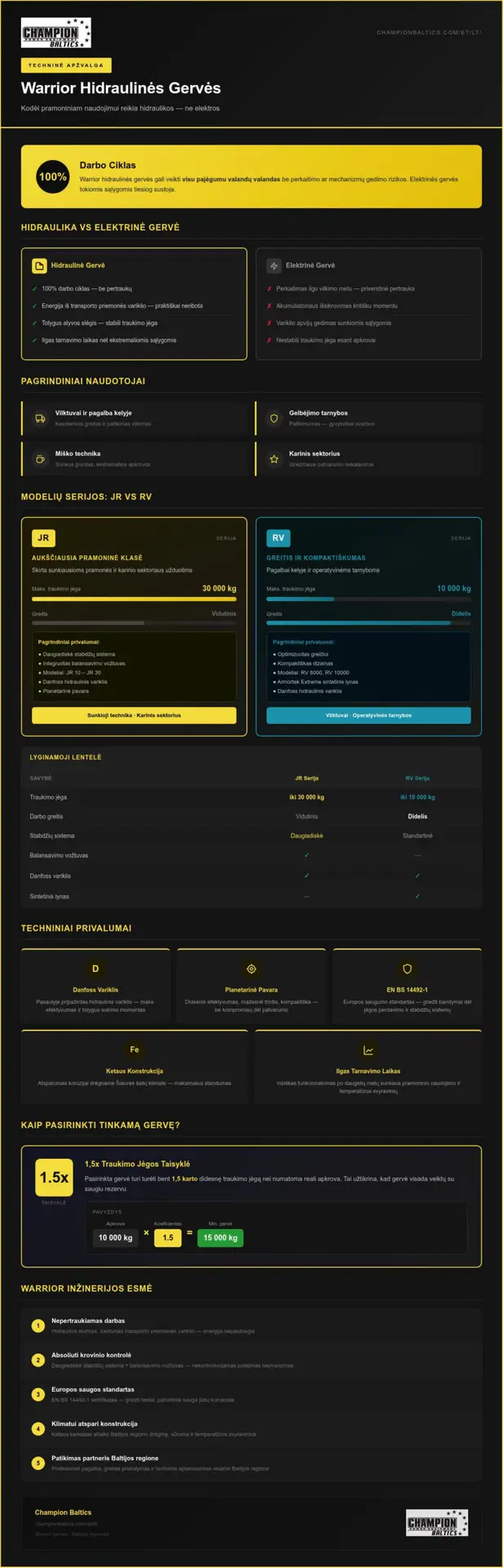Click the JR Greitis progress bar
This screenshot has width=503, height=1568.
point(134,622)
